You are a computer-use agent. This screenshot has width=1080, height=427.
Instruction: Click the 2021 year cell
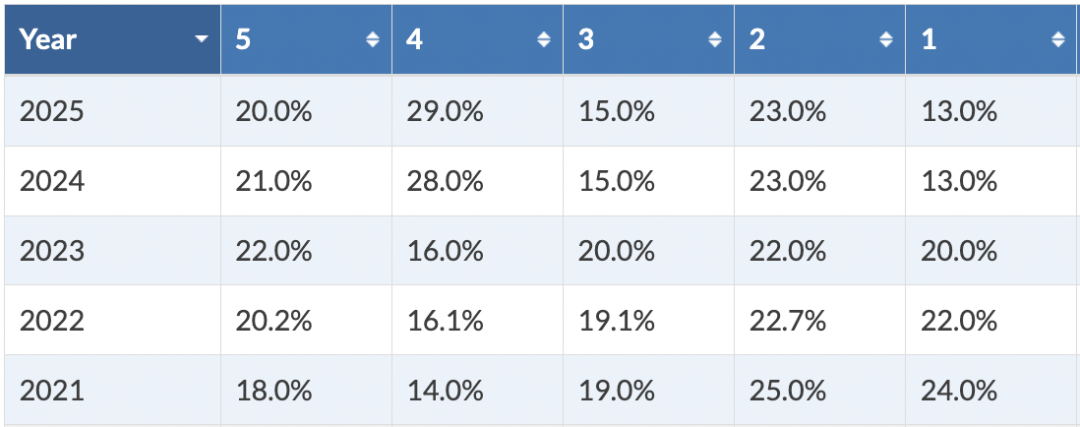coord(52,391)
